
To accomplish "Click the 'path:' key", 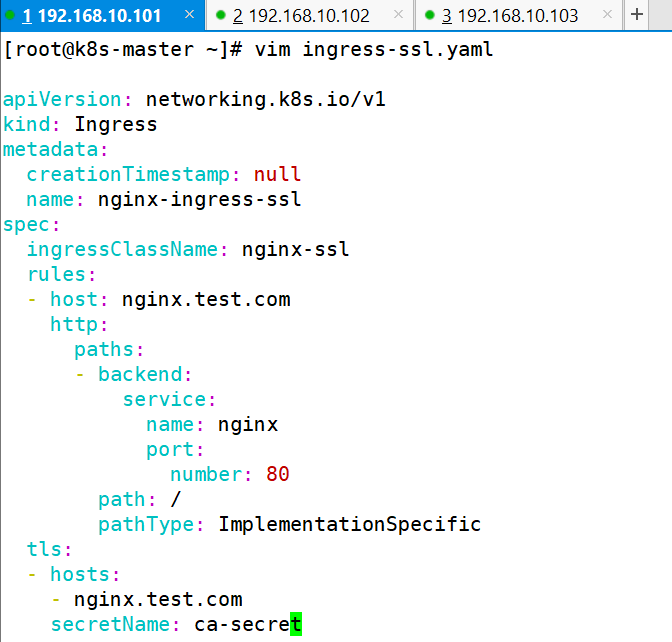I will (127, 499).
